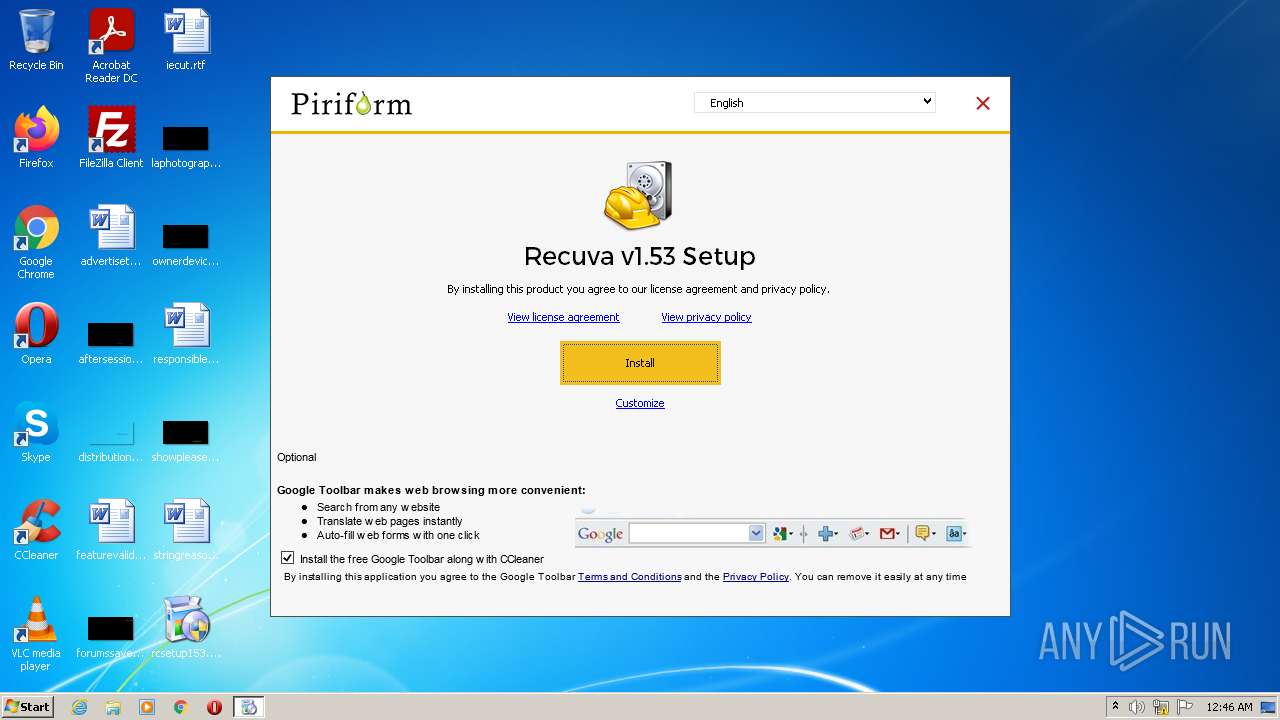This screenshot has width=1280, height=720.
Task: Select the iecut.rtf document icon
Action: [x=186, y=40]
